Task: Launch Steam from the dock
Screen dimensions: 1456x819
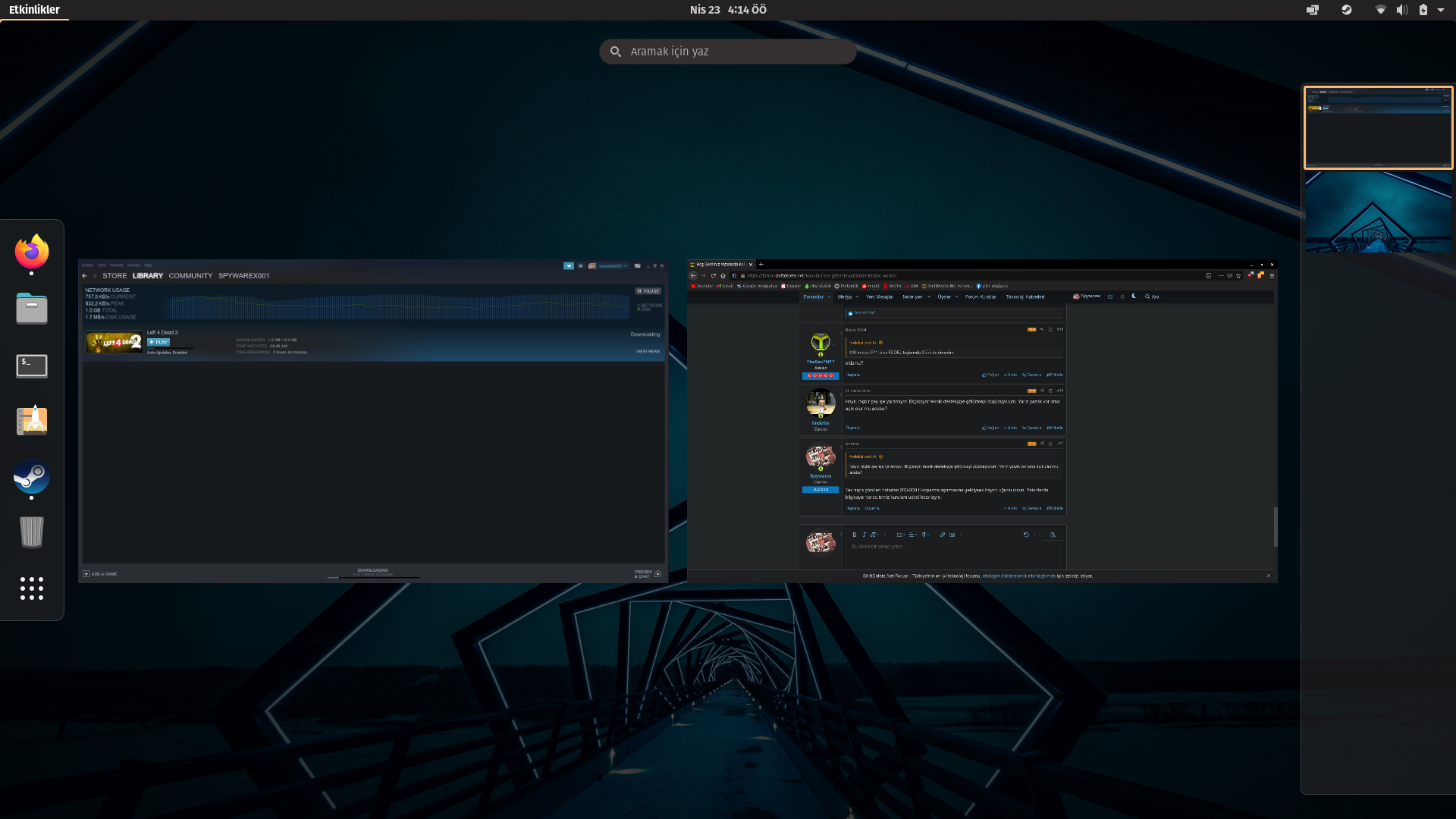Action: tap(31, 478)
